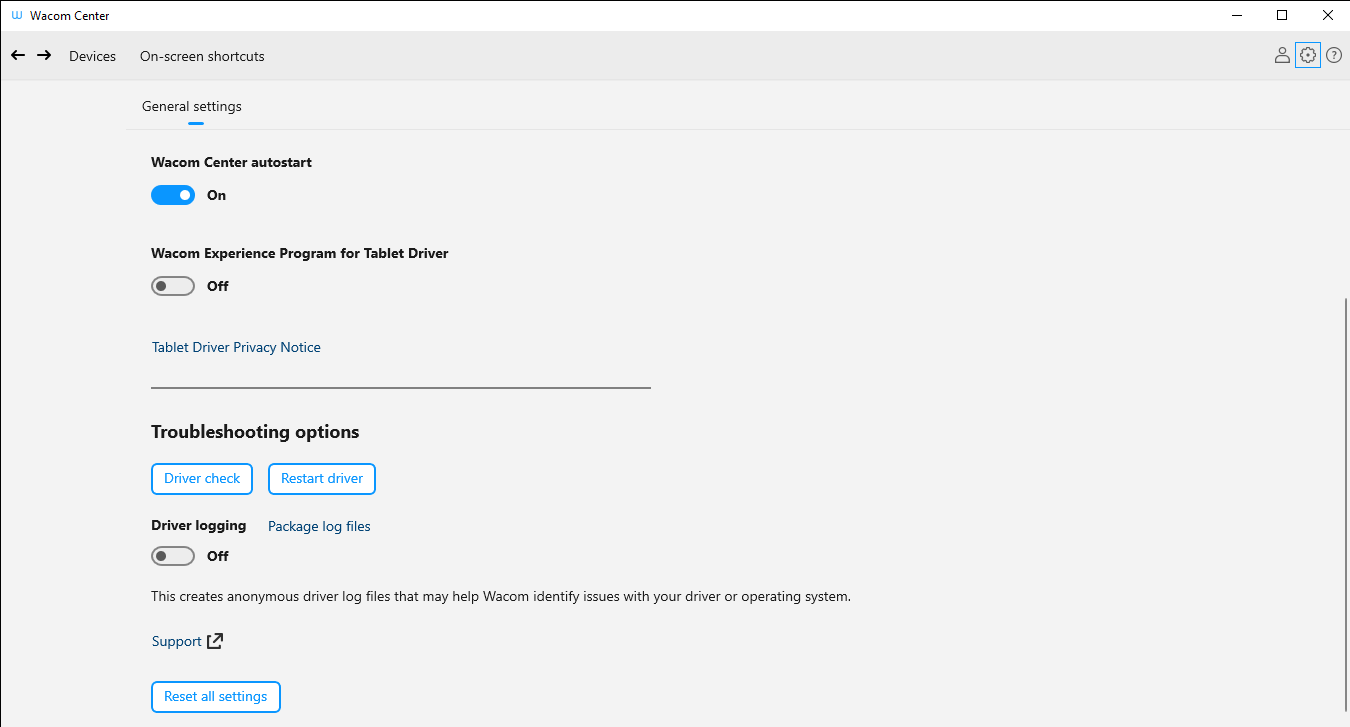Open the user account profile icon

pyautogui.click(x=1282, y=56)
